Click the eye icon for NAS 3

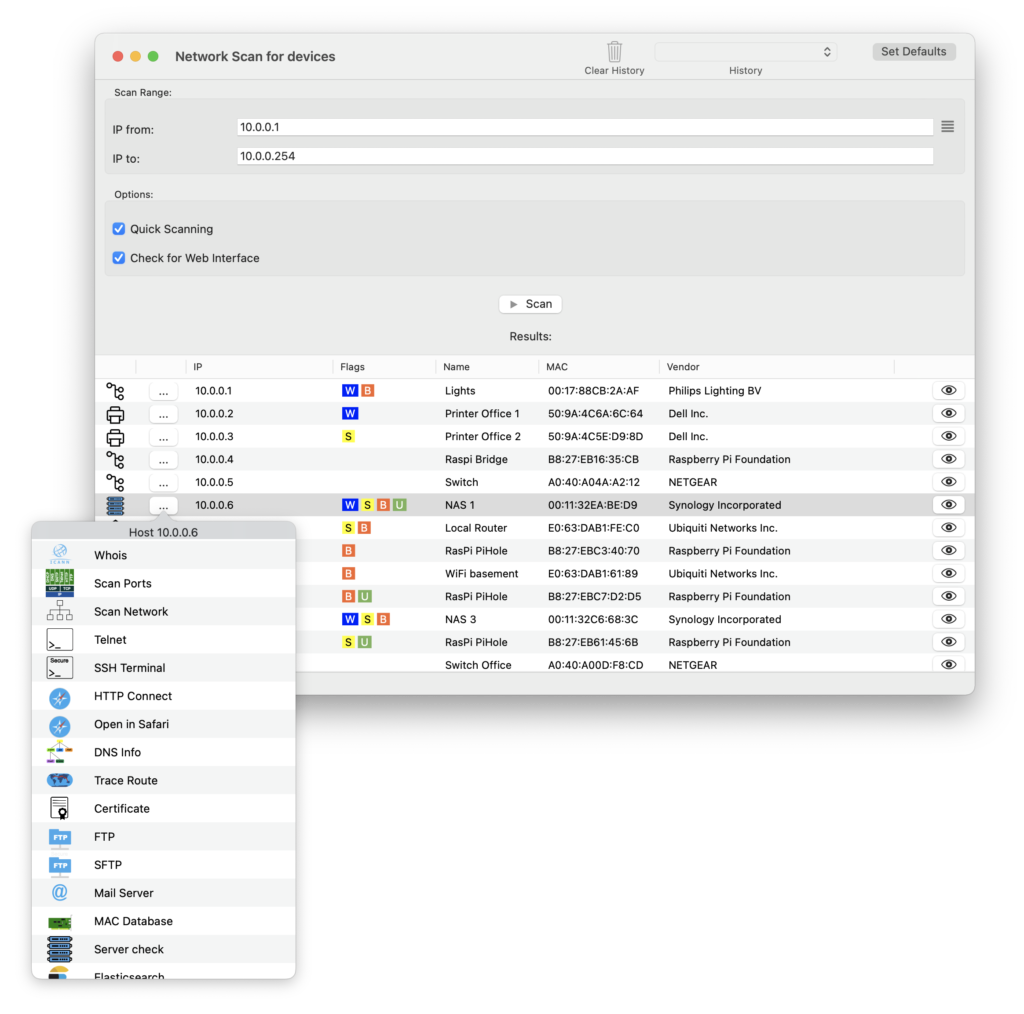pyautogui.click(x=948, y=619)
